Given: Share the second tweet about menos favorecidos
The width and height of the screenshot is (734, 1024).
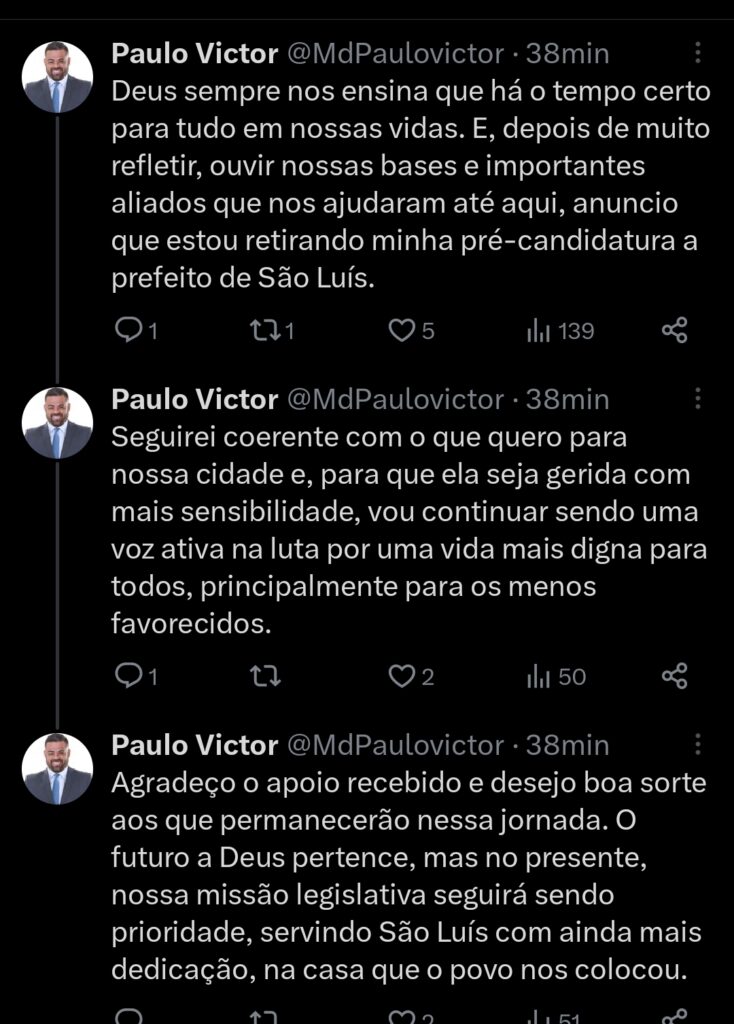Looking at the screenshot, I should click(675, 677).
